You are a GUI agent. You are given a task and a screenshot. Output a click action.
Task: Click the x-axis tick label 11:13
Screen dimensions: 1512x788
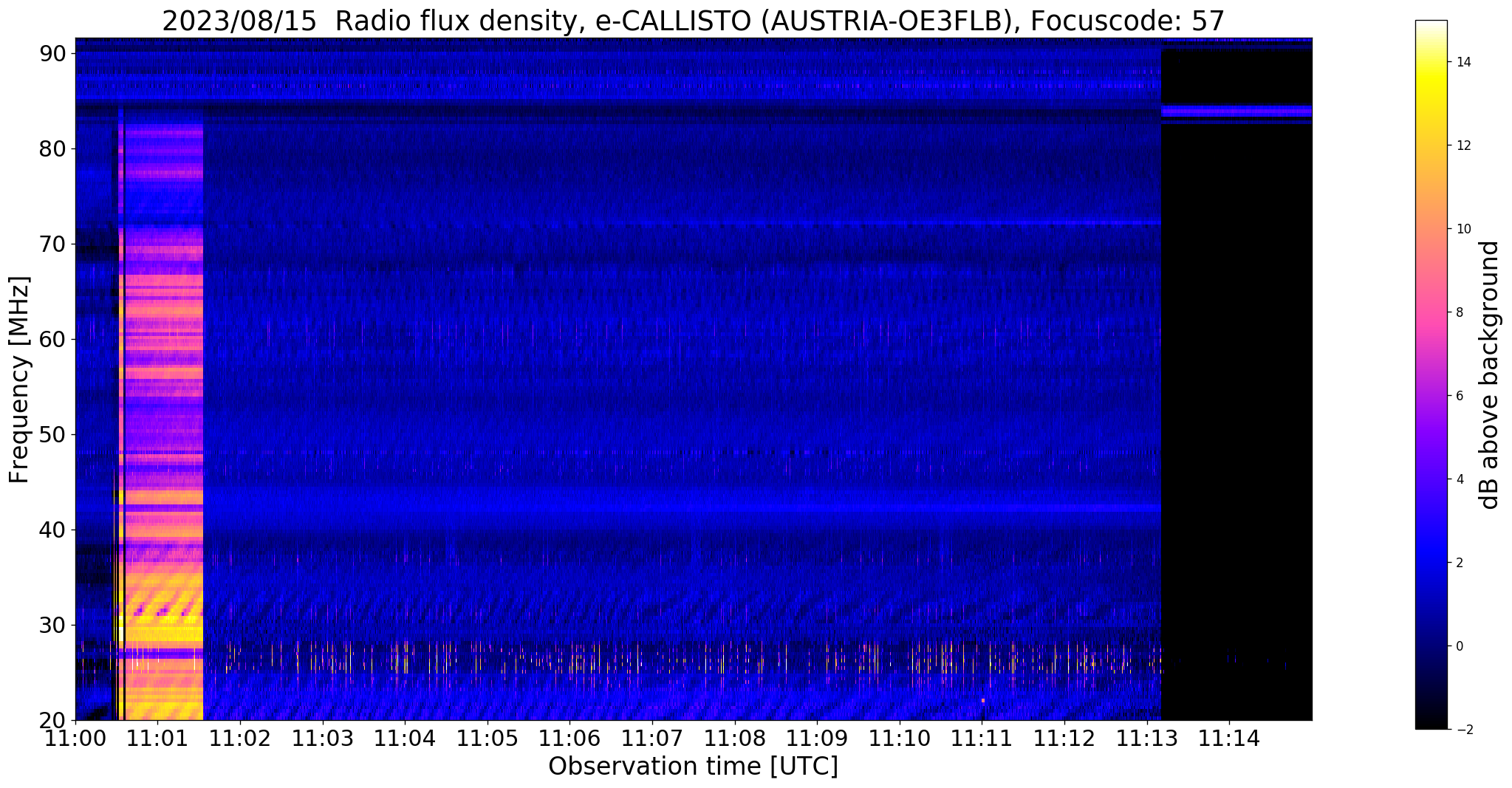pos(1147,738)
